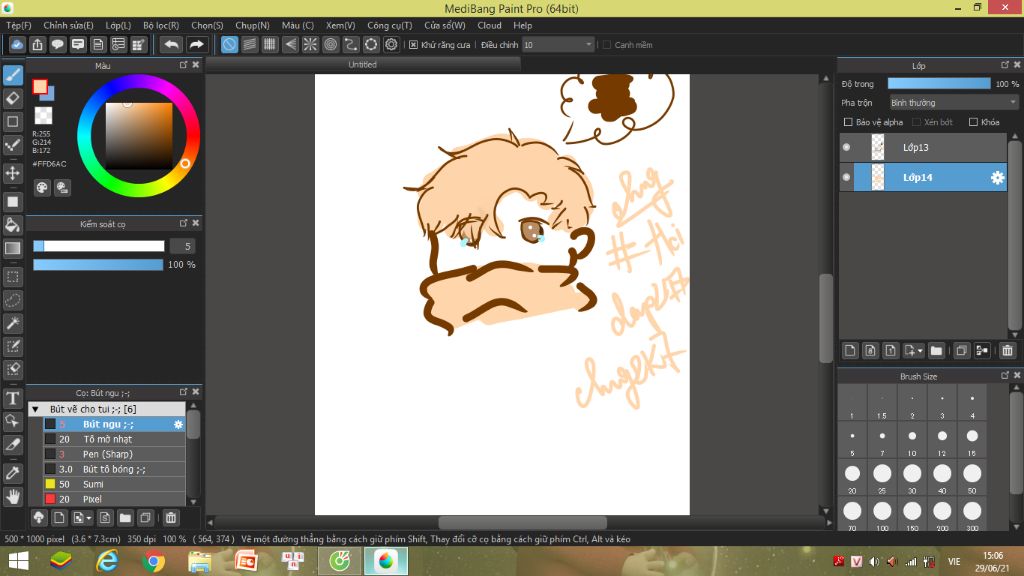The image size is (1024, 576).
Task: Click the cloud save icon
Action: coord(17,44)
